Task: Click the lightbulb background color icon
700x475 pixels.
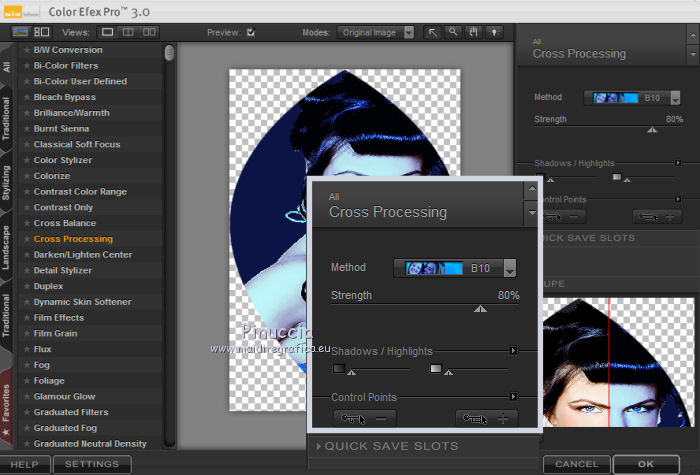Action: pos(493,32)
